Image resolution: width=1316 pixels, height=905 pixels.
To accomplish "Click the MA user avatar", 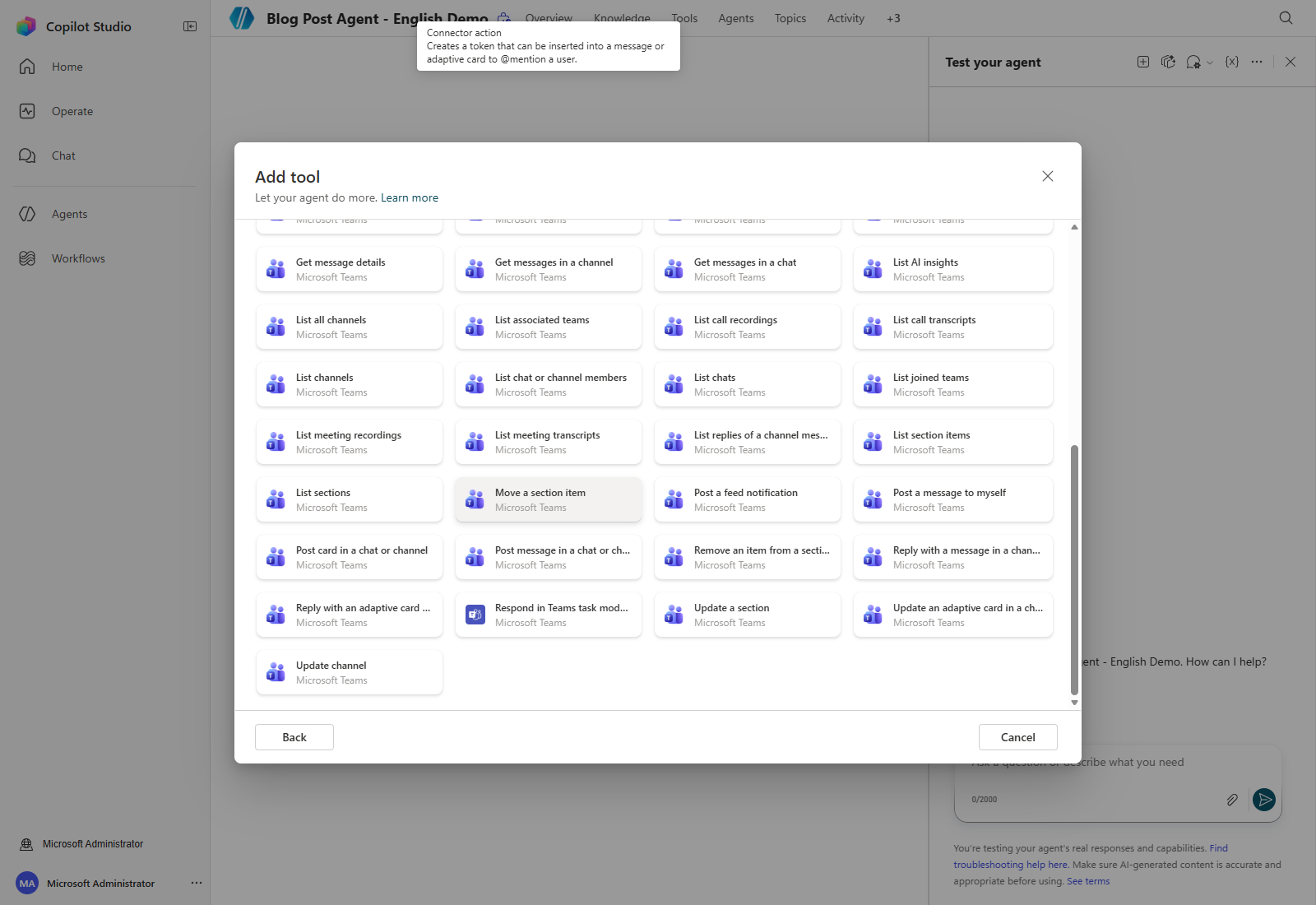I will tap(27, 883).
